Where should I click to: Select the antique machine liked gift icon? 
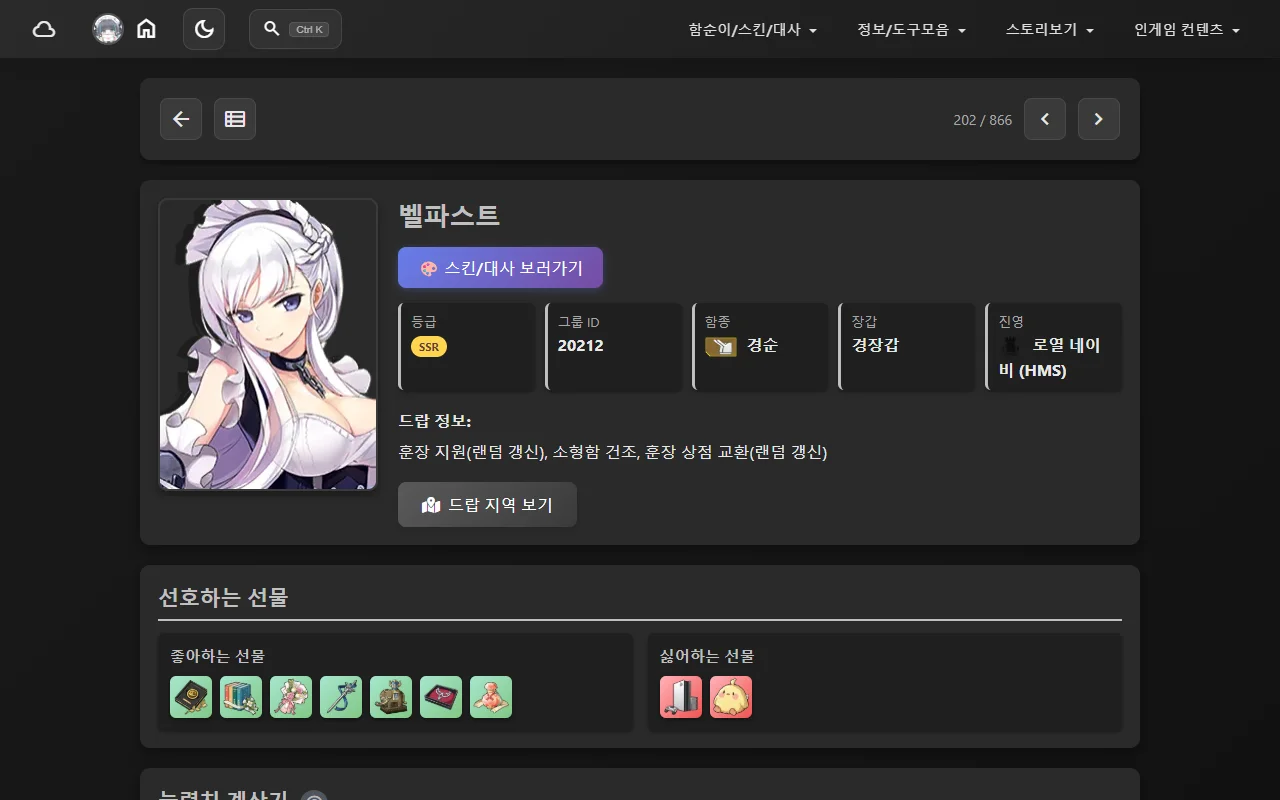pos(391,697)
